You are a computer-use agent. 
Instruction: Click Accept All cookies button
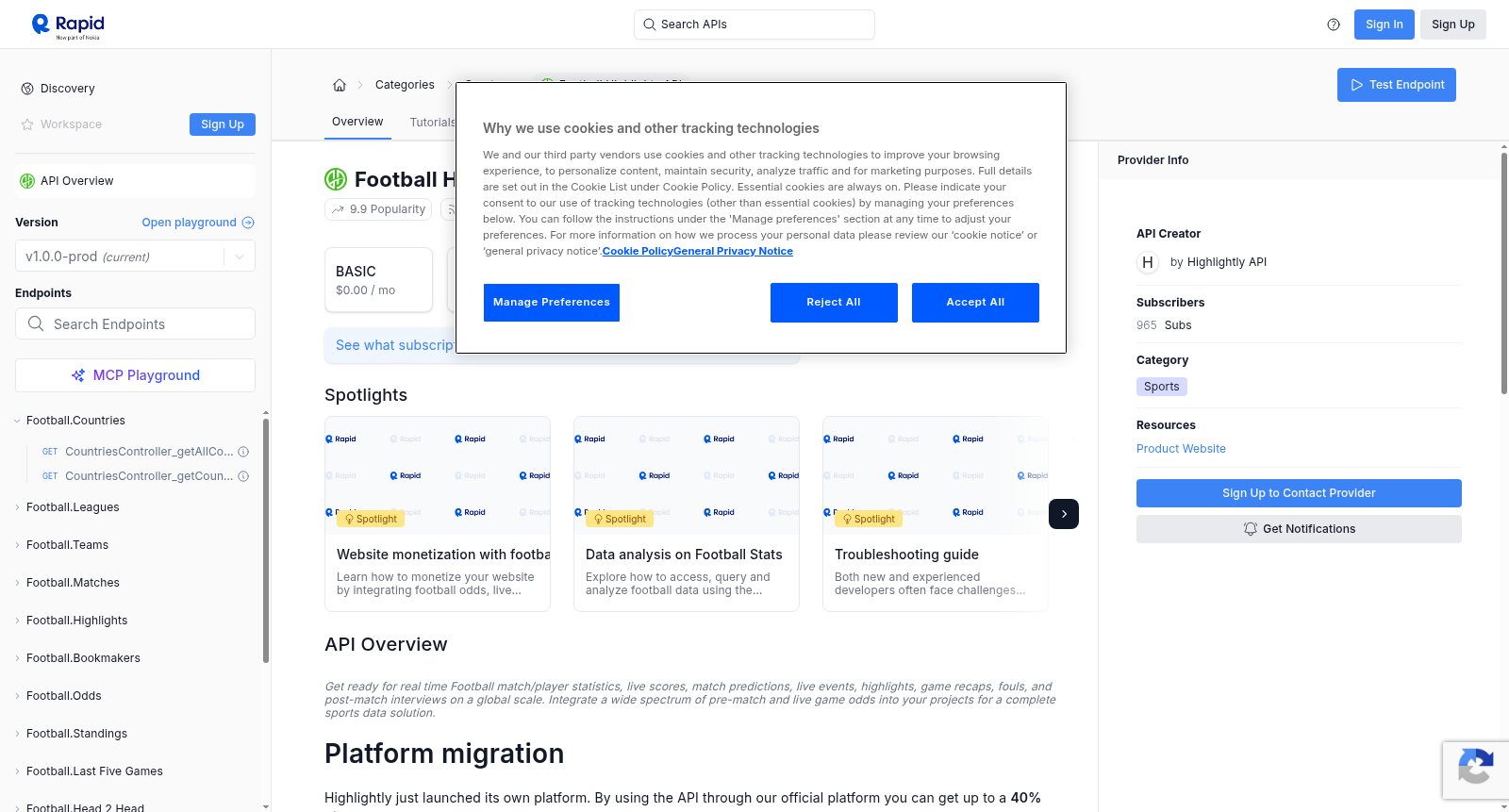tap(975, 303)
